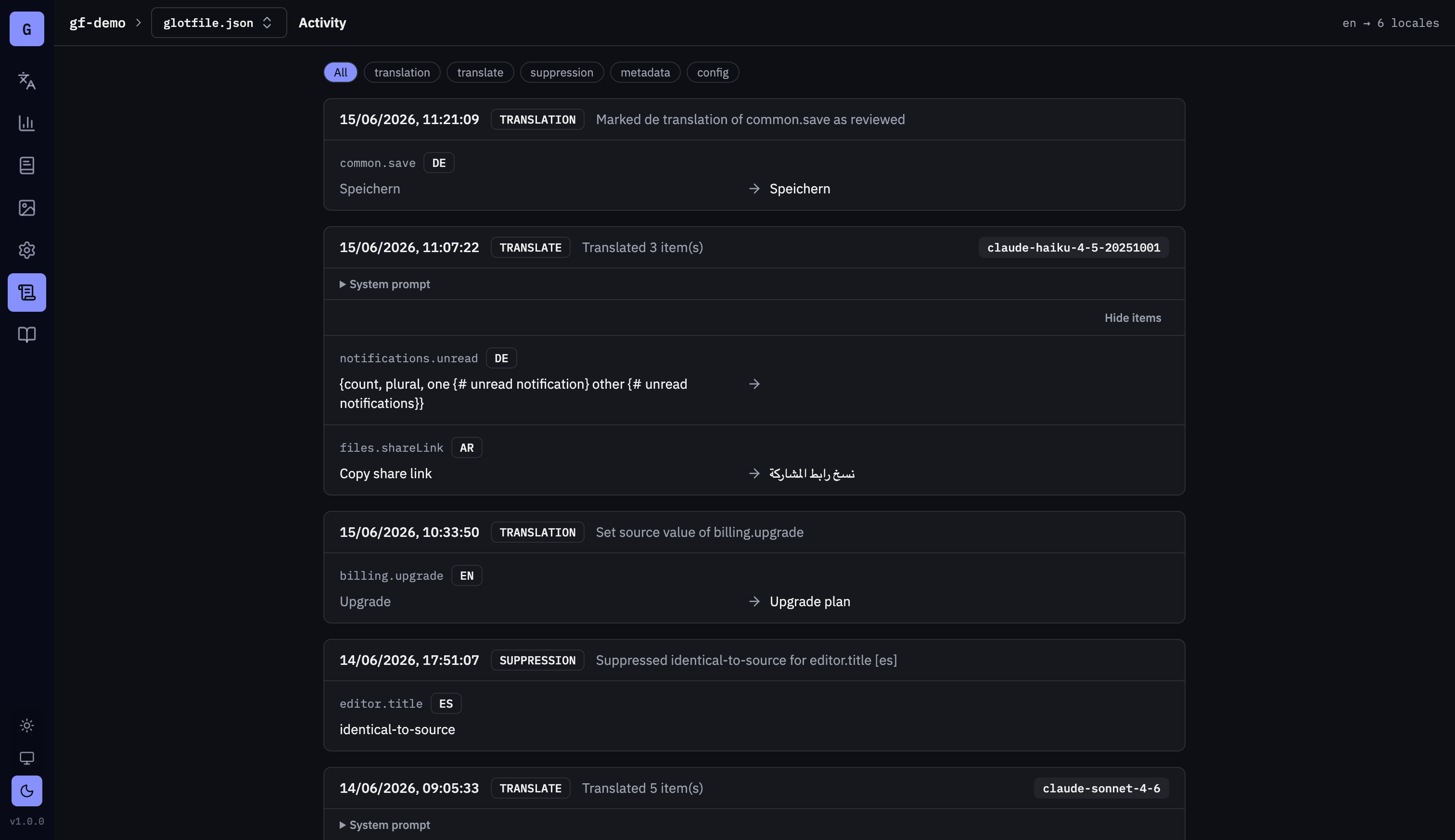Open the translations icon in sidebar
The image size is (1455, 840).
[x=26, y=81]
